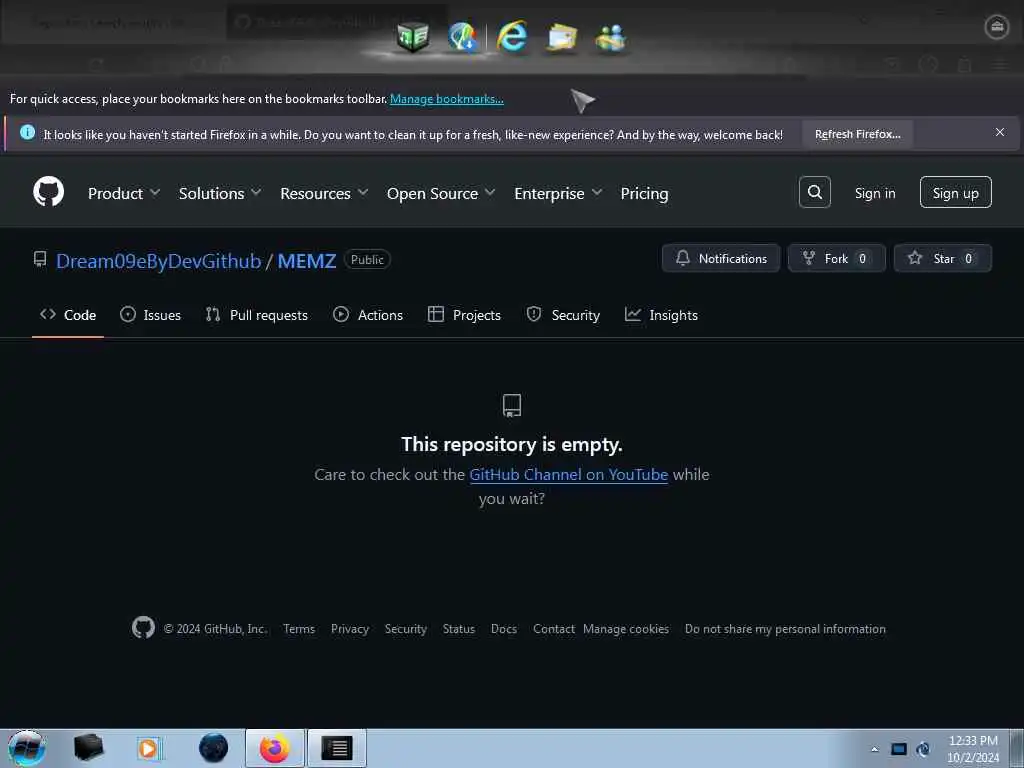Select the Code tab
This screenshot has width=1024, height=768.
point(68,315)
